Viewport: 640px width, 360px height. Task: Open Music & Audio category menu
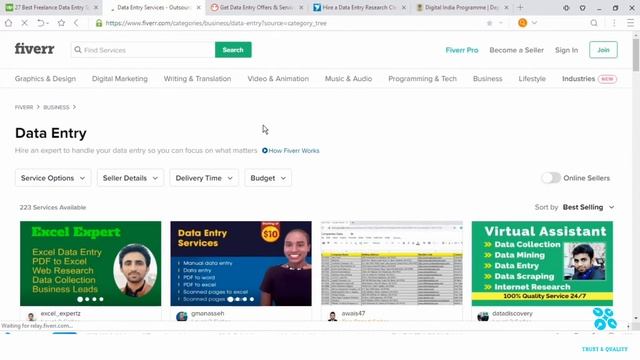348,79
